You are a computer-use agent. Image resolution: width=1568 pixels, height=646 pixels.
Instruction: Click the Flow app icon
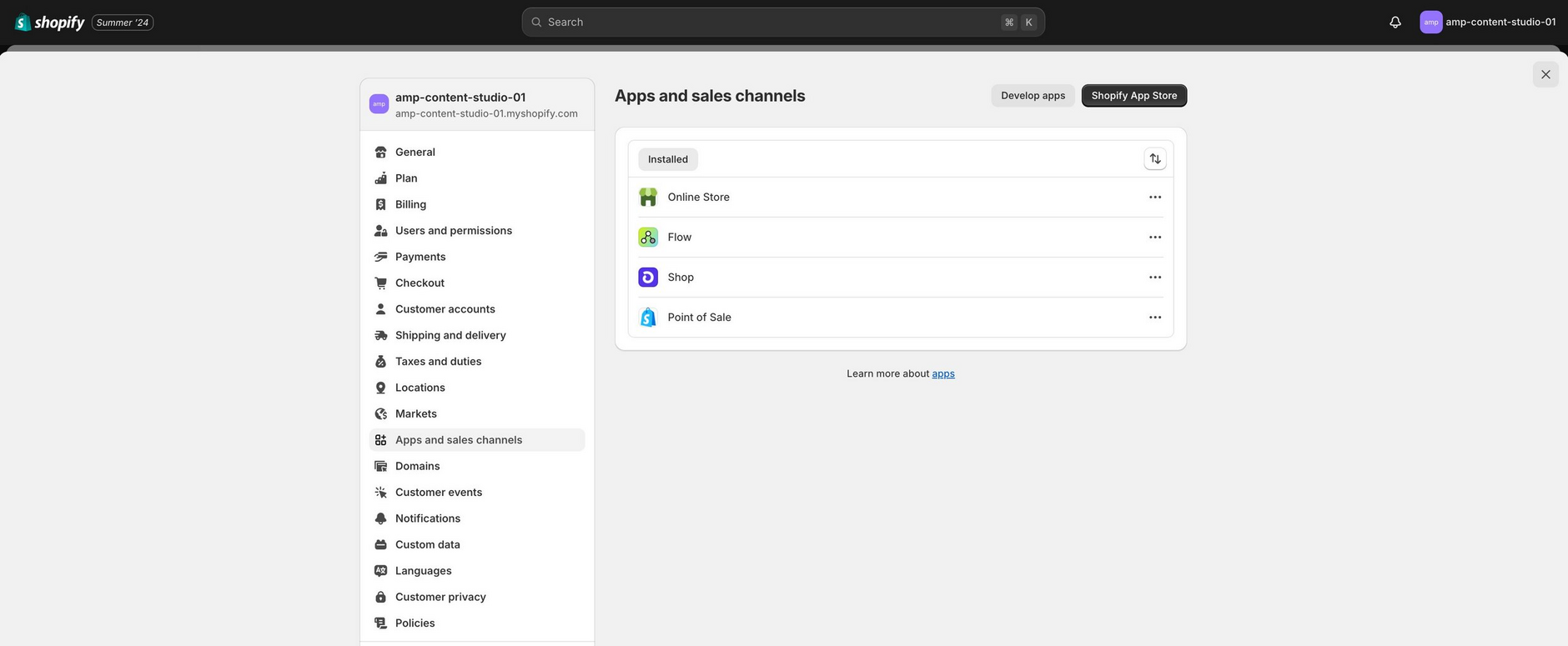pyautogui.click(x=648, y=238)
